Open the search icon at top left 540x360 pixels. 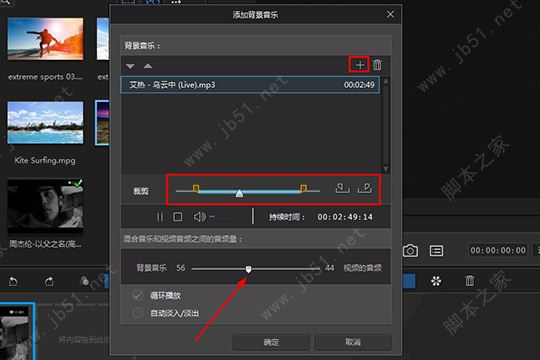pyautogui.click(x=6, y=3)
